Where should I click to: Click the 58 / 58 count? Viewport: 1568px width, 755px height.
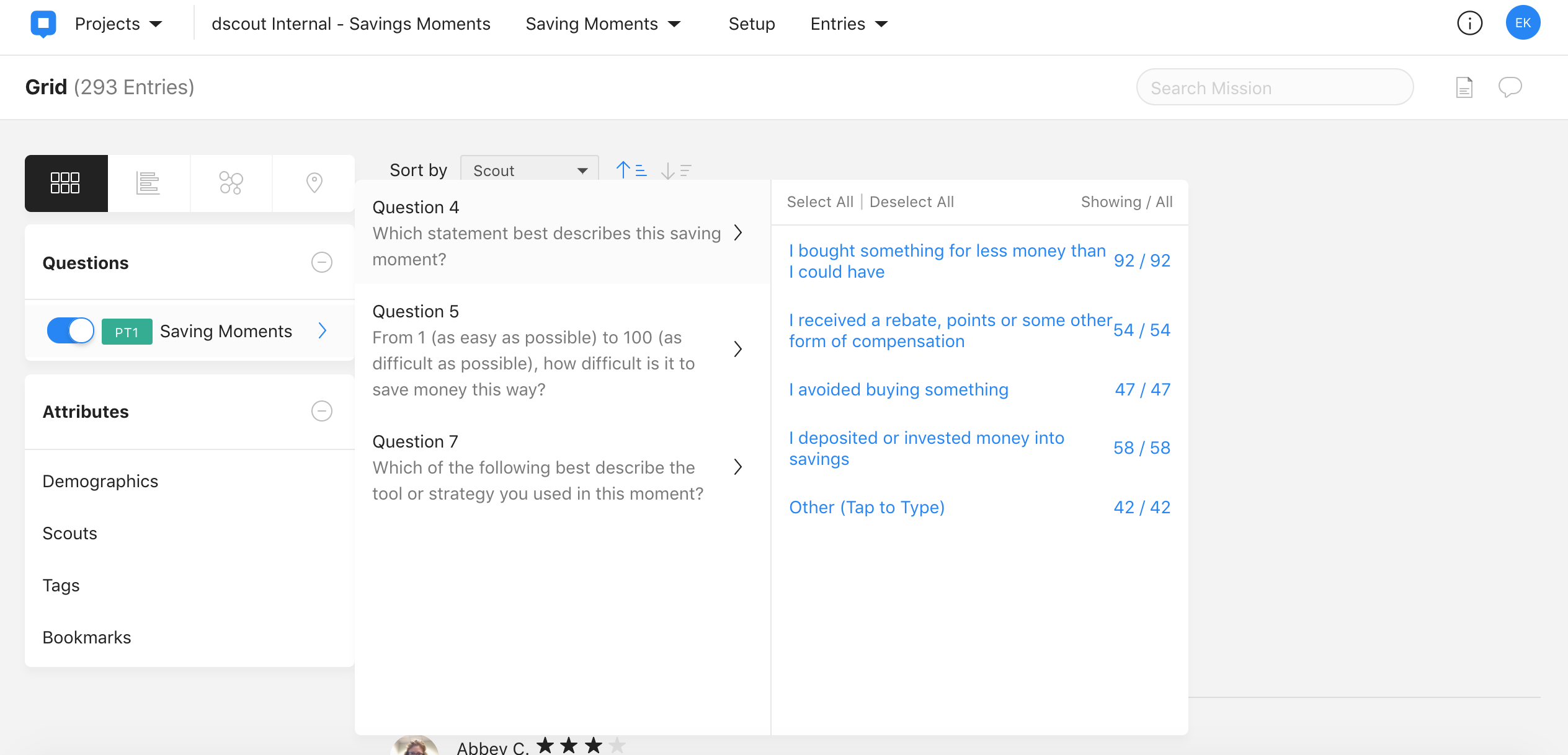[x=1142, y=448]
